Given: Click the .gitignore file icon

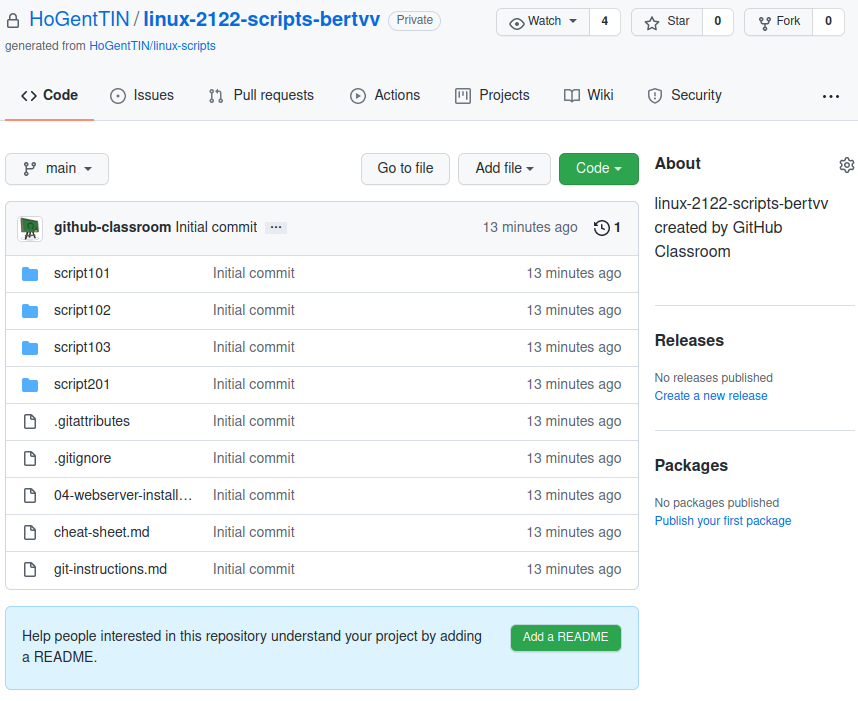Looking at the screenshot, I should pos(30,459).
